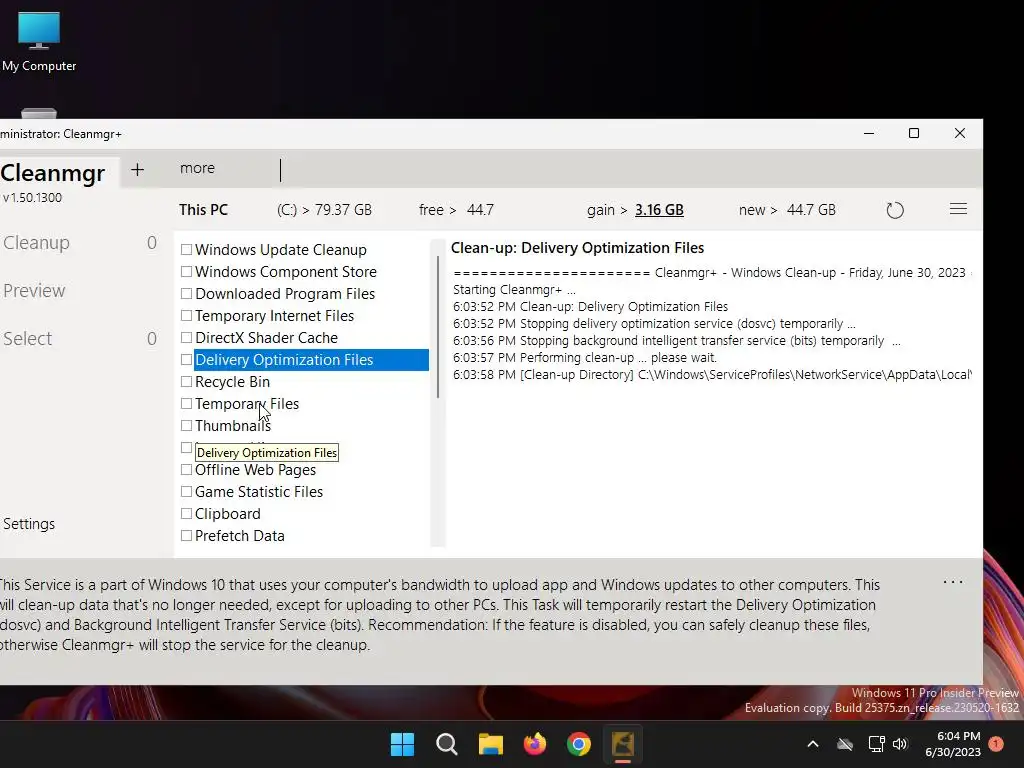This screenshot has height=768, width=1024.
Task: Open Windows Start menu
Action: [x=402, y=744]
